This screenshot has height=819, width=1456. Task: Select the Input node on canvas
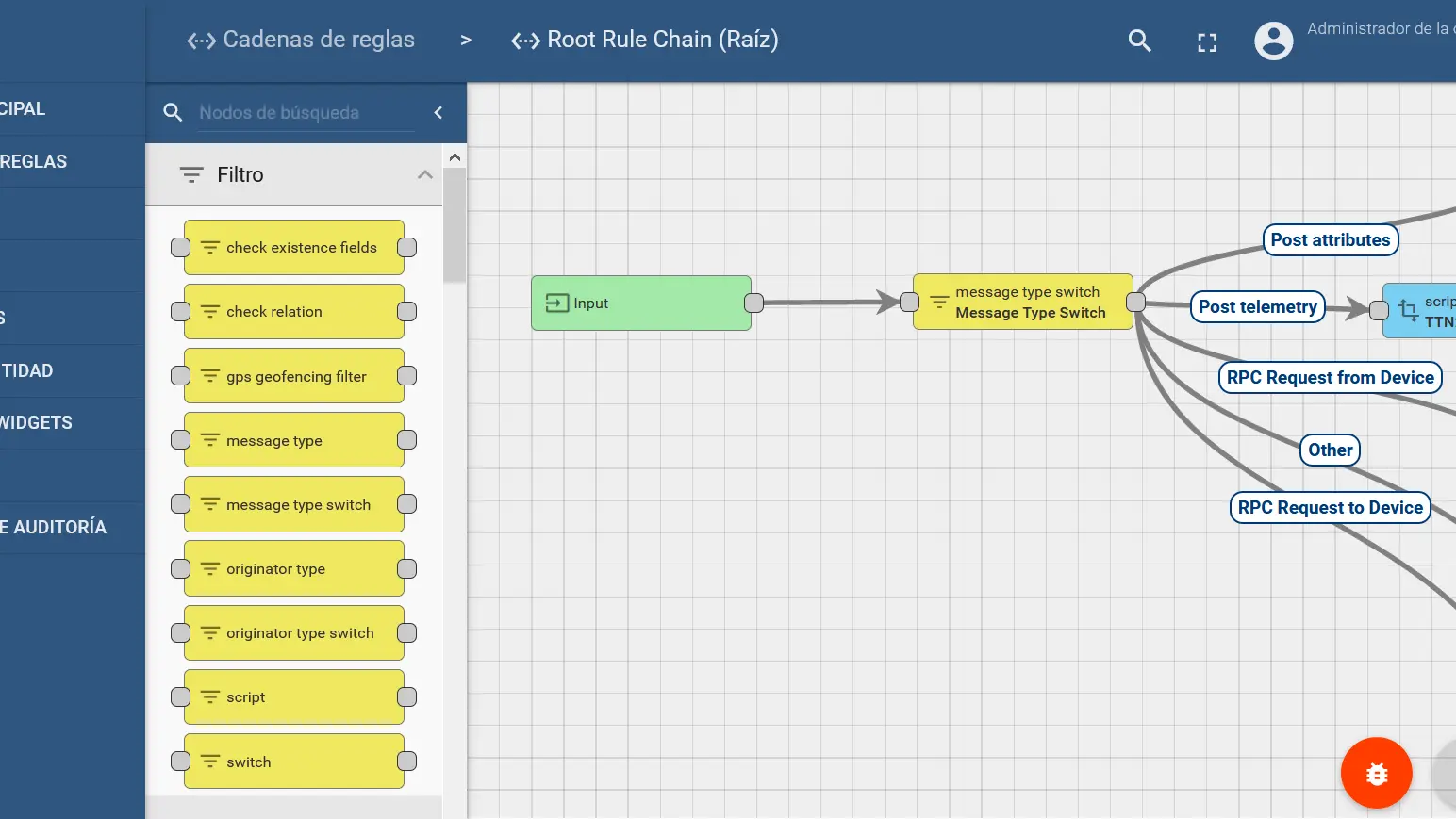[x=641, y=303]
